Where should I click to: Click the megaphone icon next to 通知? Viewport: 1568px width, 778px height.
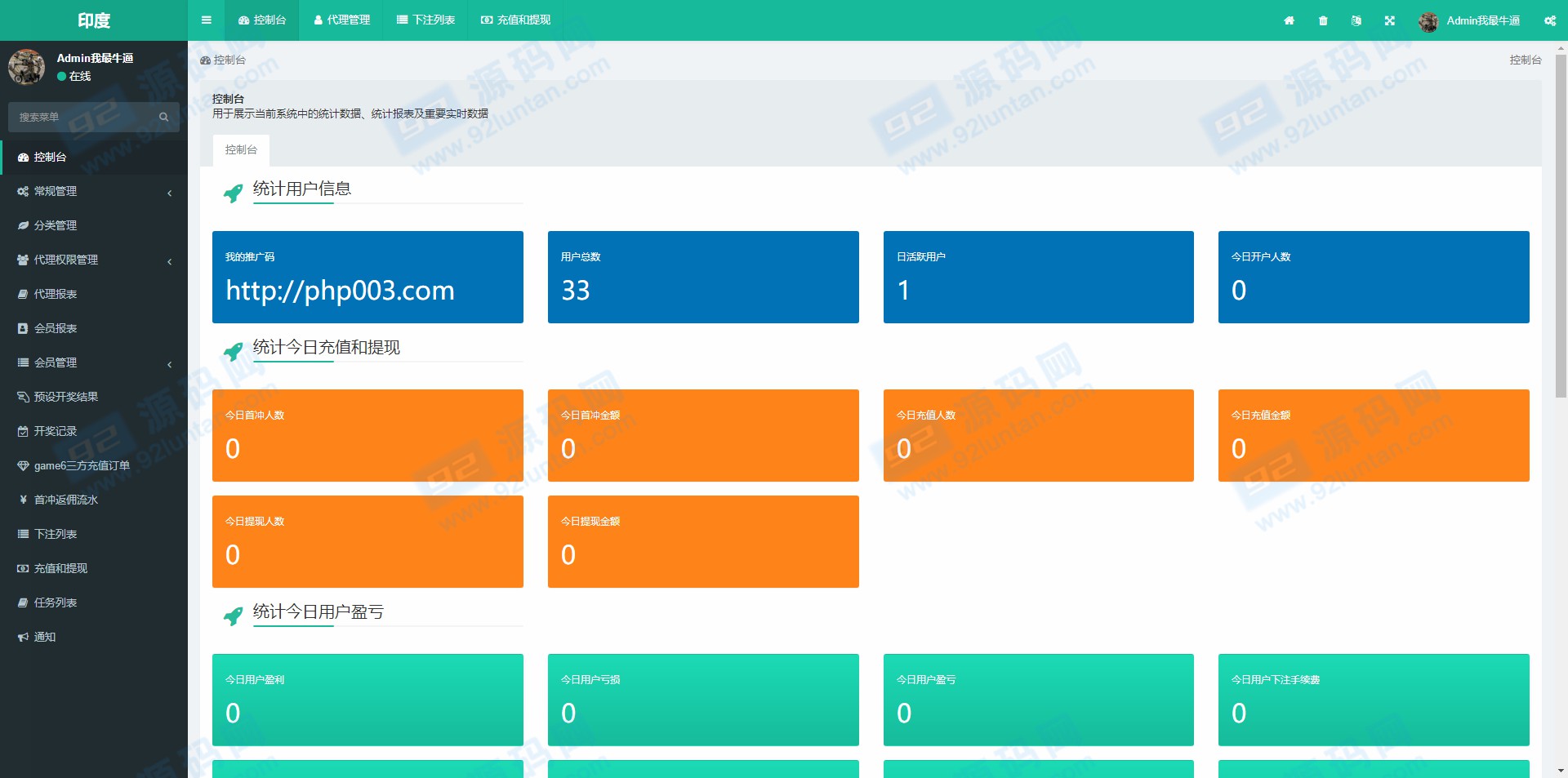(23, 637)
